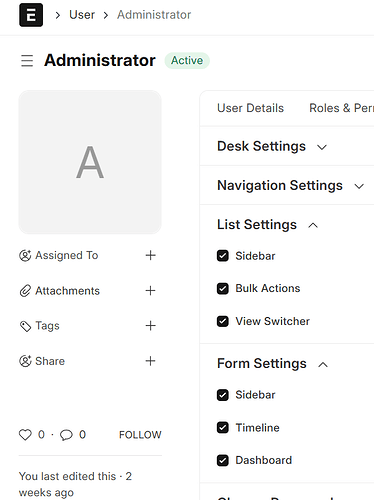The height and width of the screenshot is (500, 374).
Task: Switch to User Details tab
Action: 250,108
